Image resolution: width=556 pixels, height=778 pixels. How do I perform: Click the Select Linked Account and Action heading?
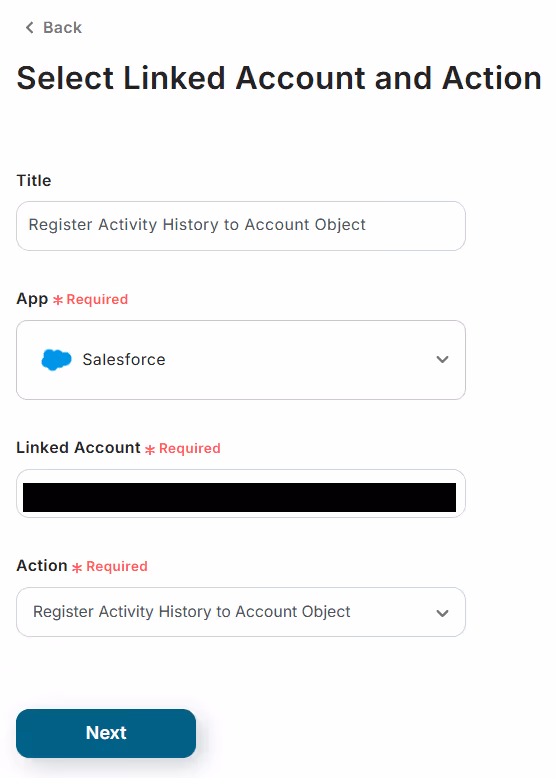[279, 78]
